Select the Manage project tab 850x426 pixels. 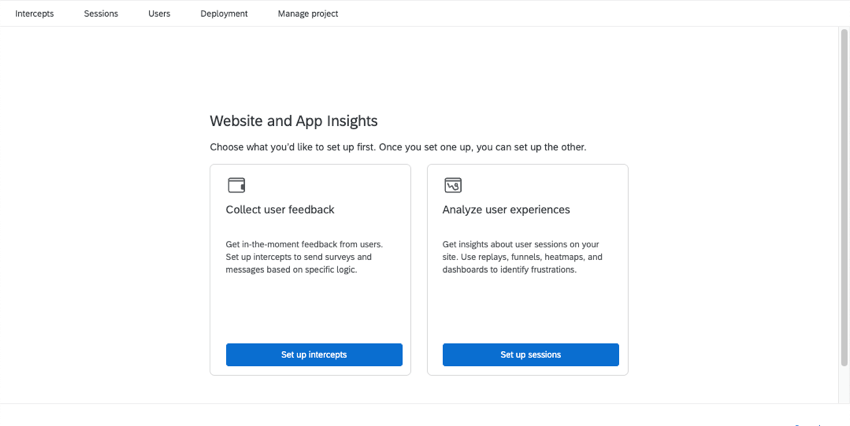tap(308, 14)
